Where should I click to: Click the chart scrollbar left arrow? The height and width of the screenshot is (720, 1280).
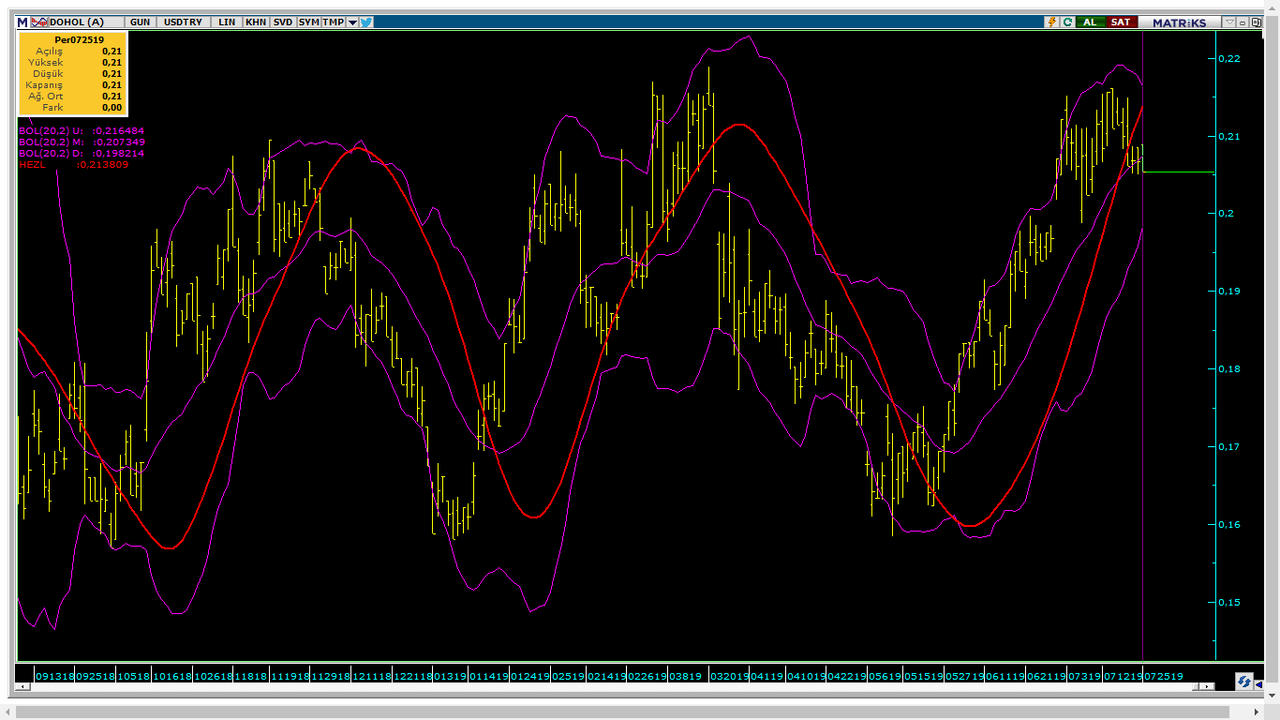click(21, 687)
